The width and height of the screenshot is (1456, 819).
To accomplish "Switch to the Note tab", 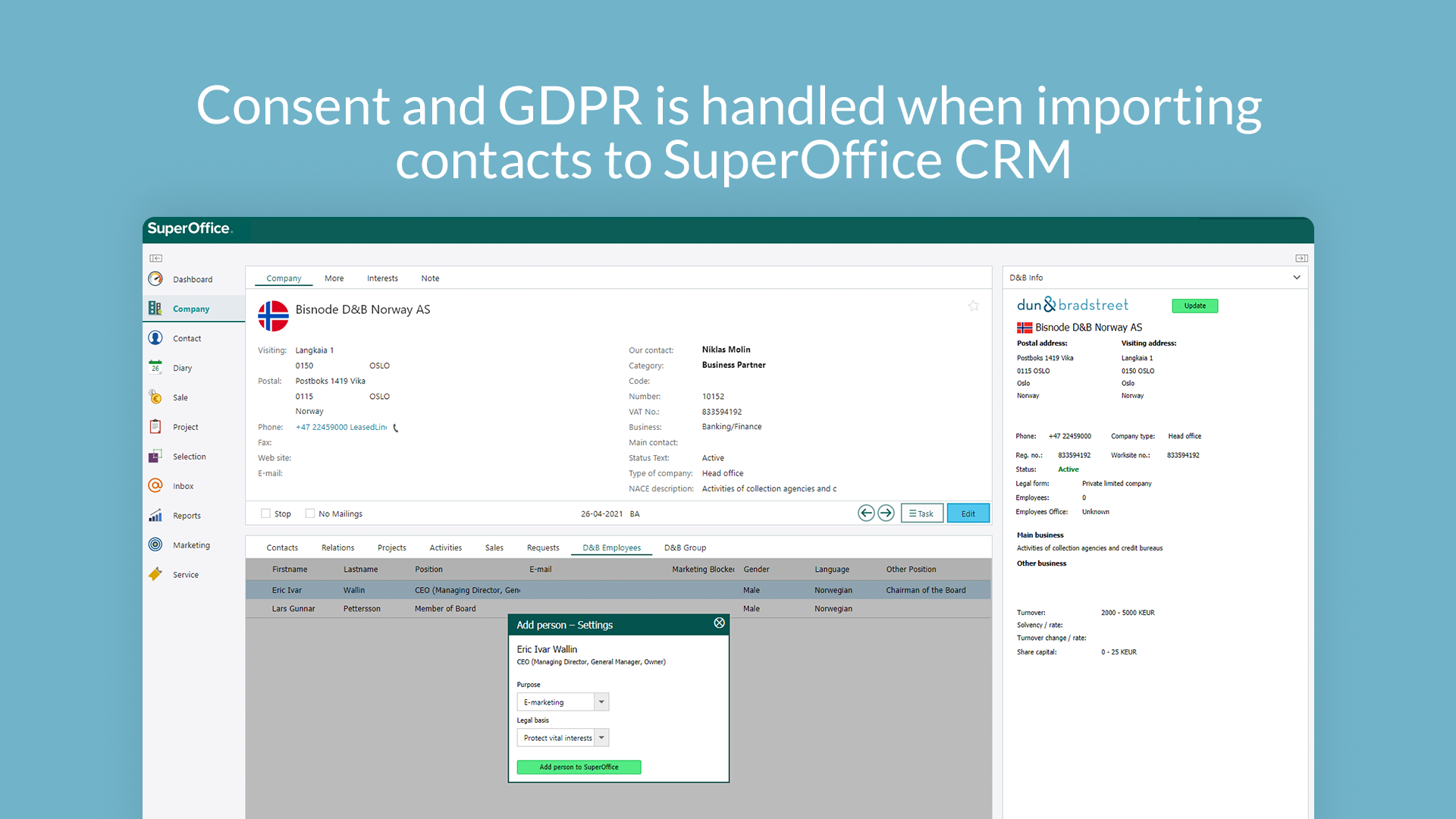I will 430,278.
